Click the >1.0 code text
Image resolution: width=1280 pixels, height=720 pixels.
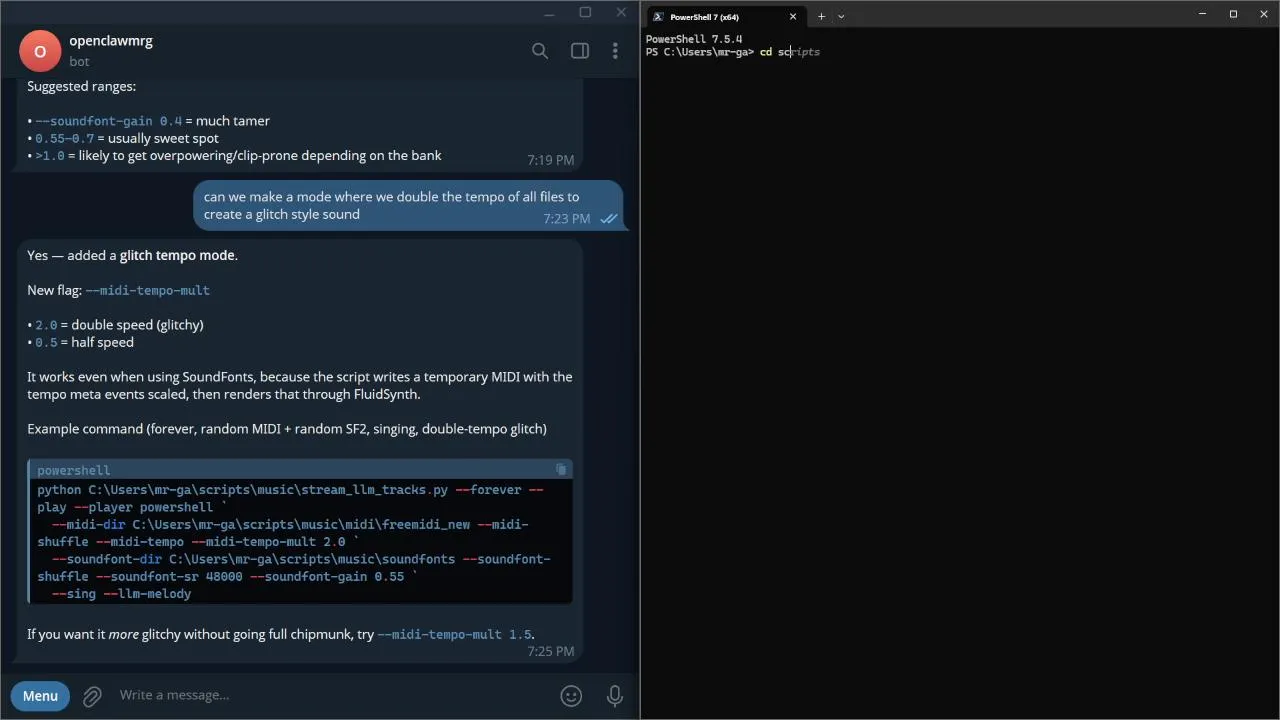pyautogui.click(x=50, y=156)
